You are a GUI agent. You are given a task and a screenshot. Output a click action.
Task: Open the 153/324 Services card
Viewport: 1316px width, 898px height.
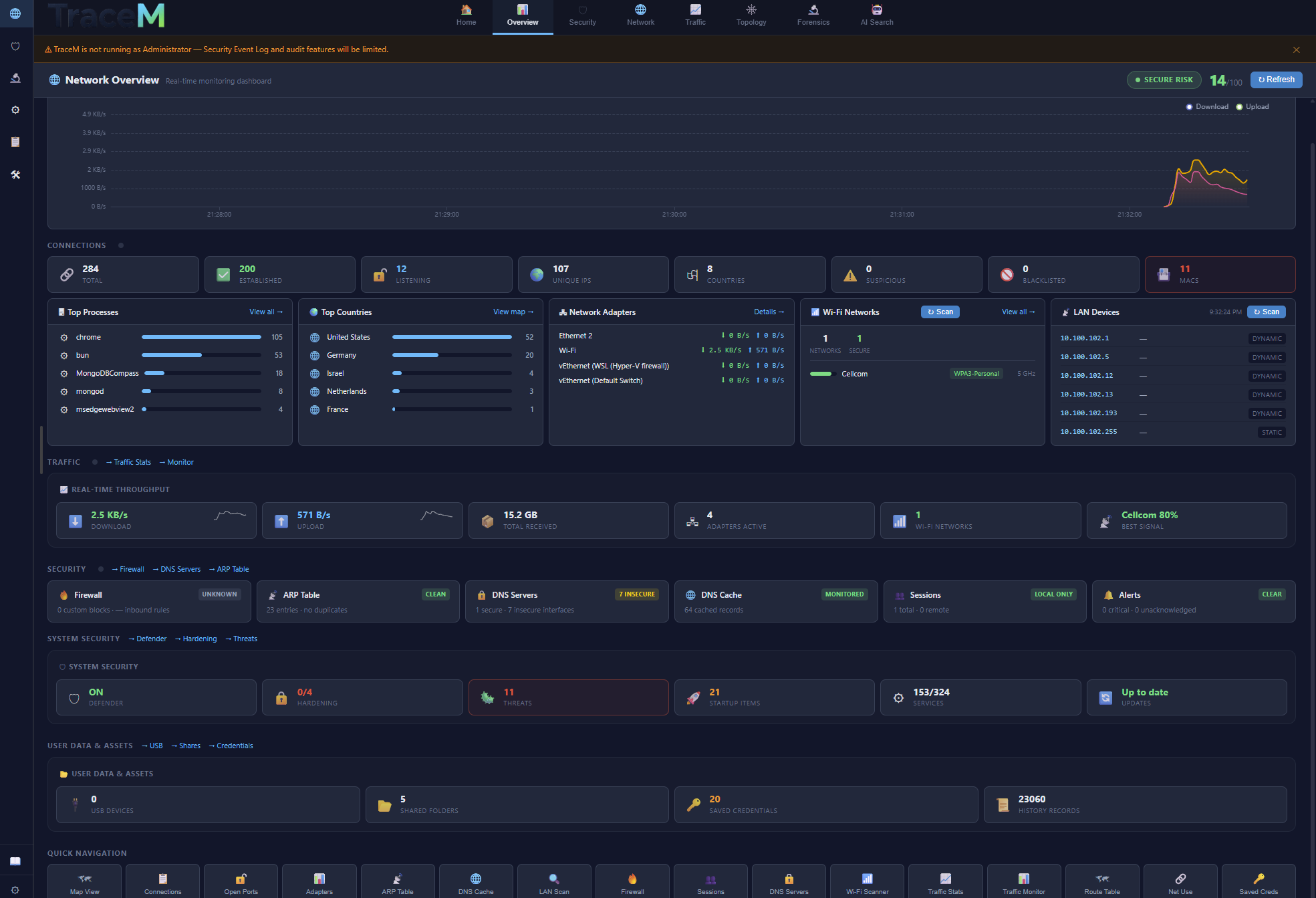980,697
